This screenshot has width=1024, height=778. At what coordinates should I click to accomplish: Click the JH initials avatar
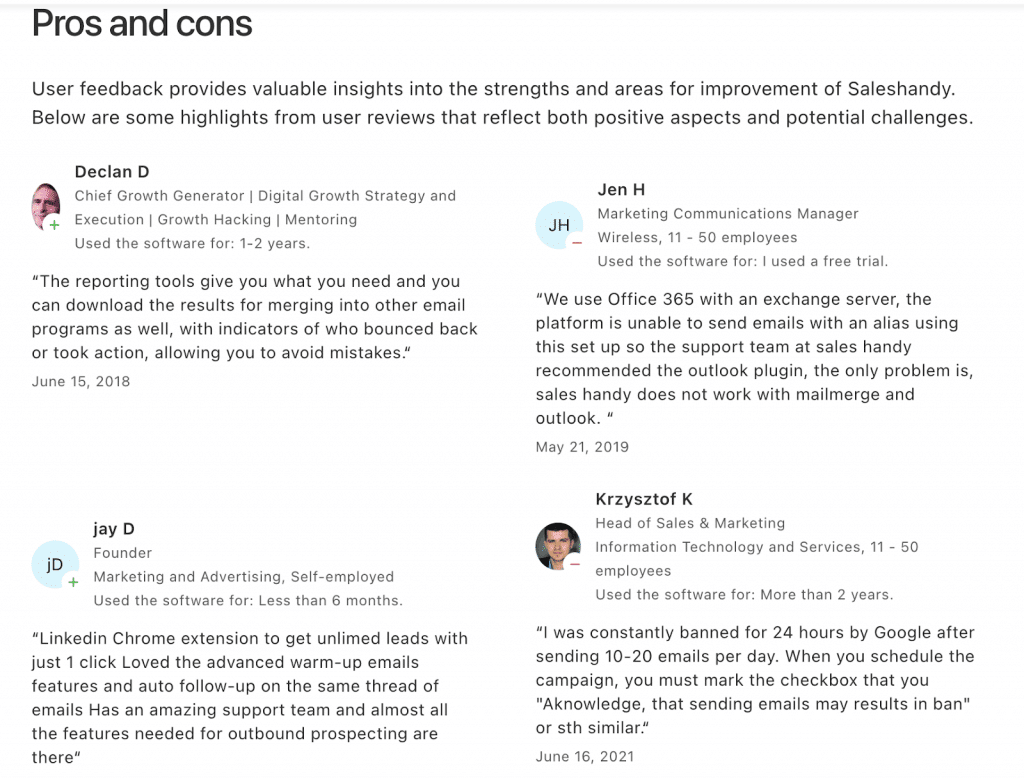click(559, 225)
